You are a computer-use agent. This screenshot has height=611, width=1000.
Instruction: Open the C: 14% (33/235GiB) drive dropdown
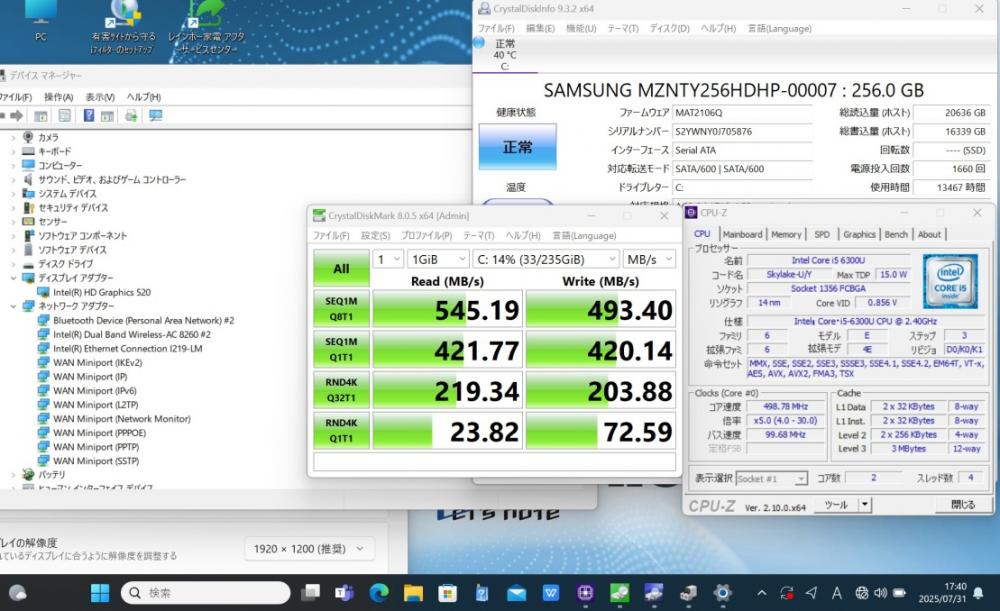coord(546,259)
